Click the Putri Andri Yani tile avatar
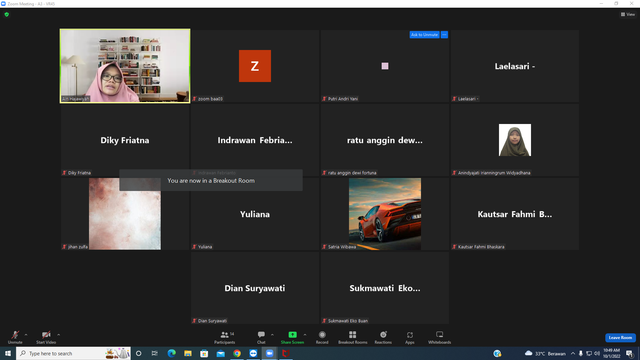Viewport: 640px width, 360px height. point(385,66)
